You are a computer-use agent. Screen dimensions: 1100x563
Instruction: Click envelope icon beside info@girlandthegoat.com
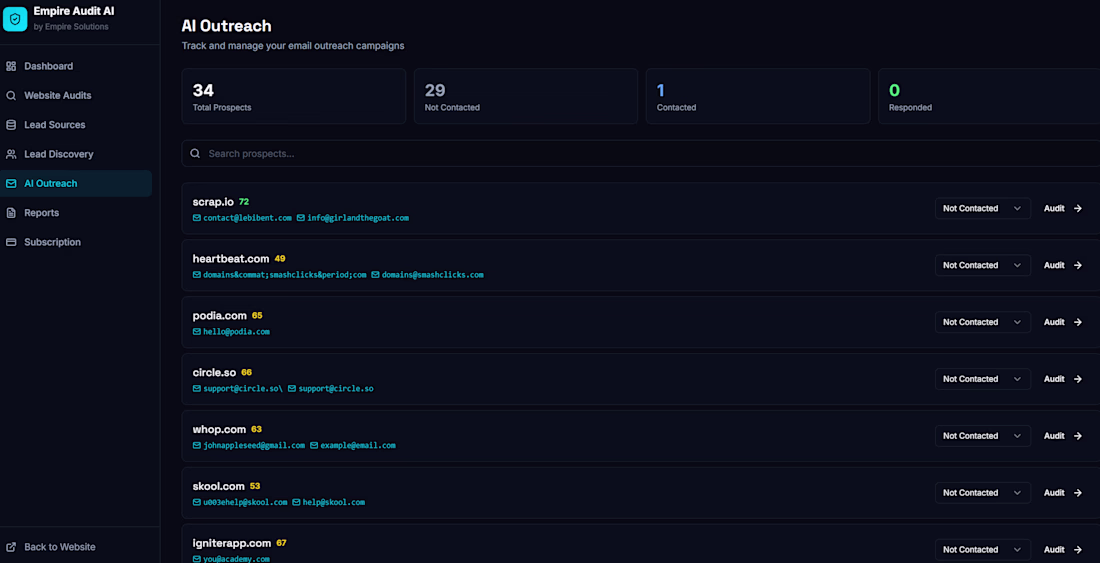300,218
